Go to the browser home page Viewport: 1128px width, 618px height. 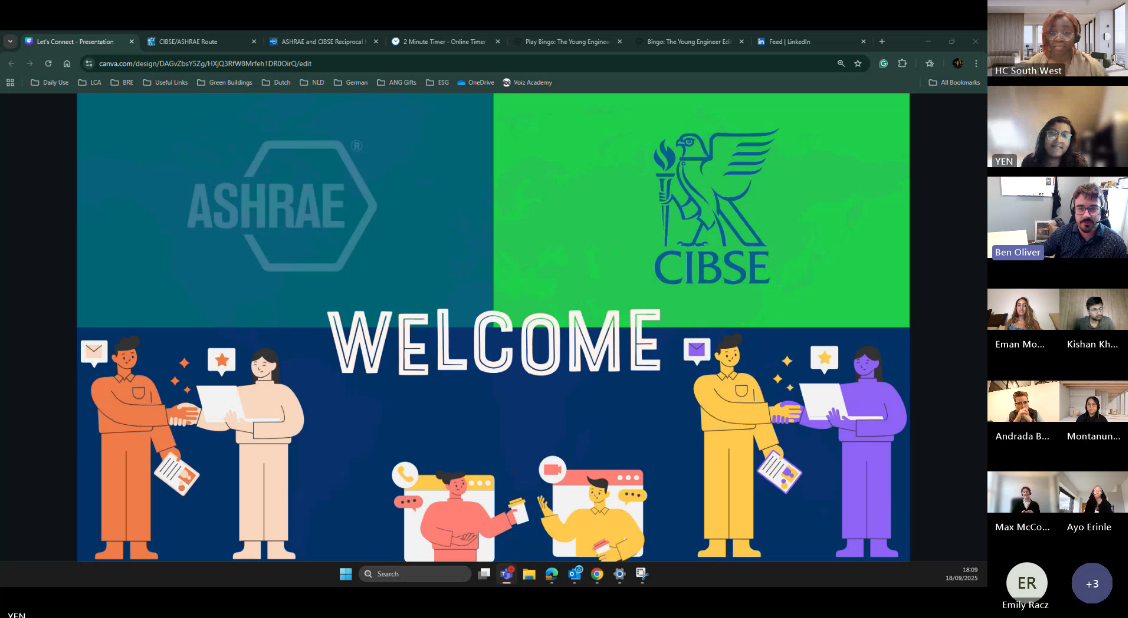[x=67, y=63]
